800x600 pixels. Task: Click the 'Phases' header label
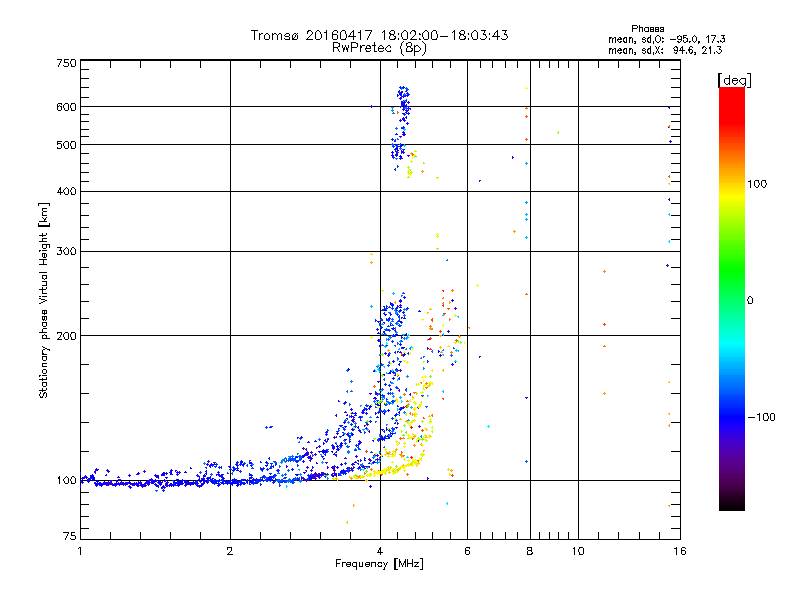click(647, 29)
